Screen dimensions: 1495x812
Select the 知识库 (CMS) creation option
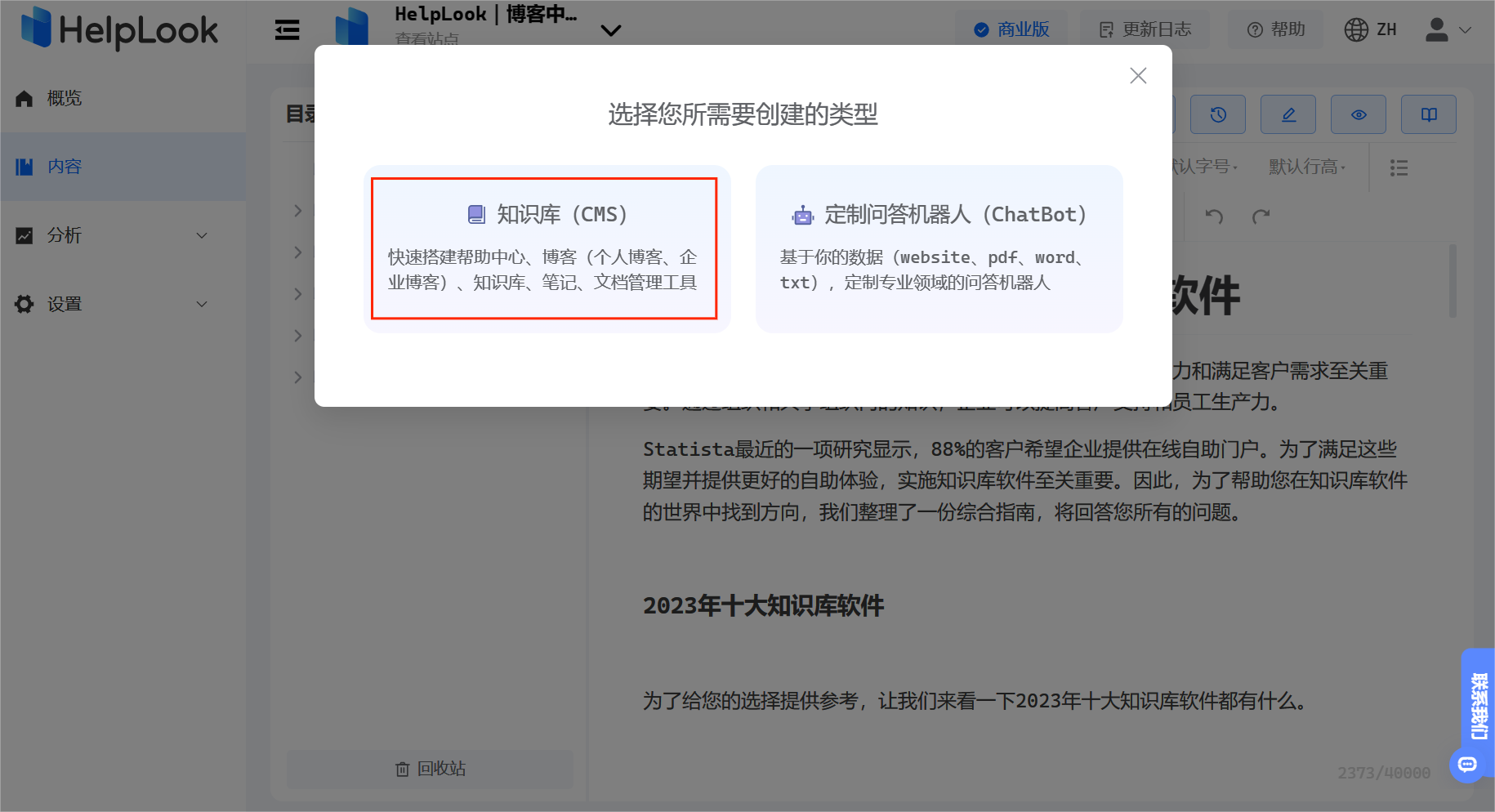click(x=544, y=248)
